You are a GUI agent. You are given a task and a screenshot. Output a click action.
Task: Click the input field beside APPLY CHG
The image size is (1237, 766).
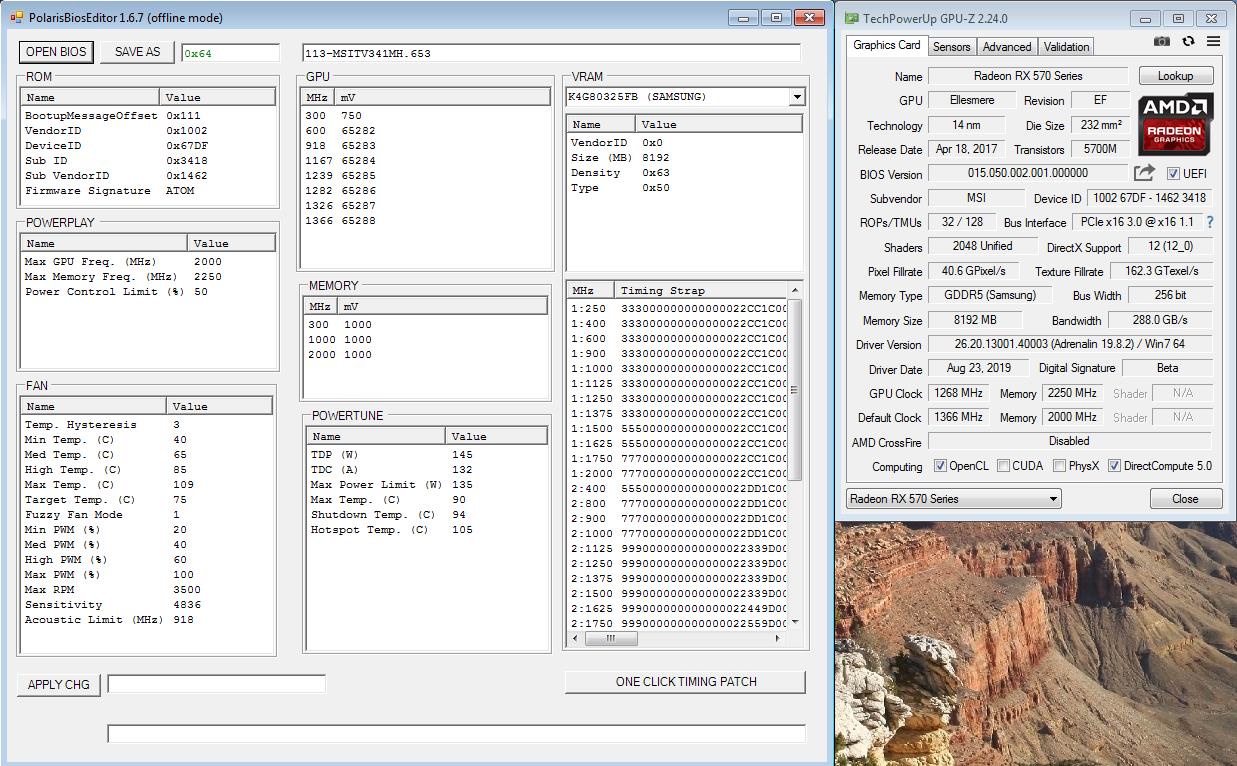point(216,684)
